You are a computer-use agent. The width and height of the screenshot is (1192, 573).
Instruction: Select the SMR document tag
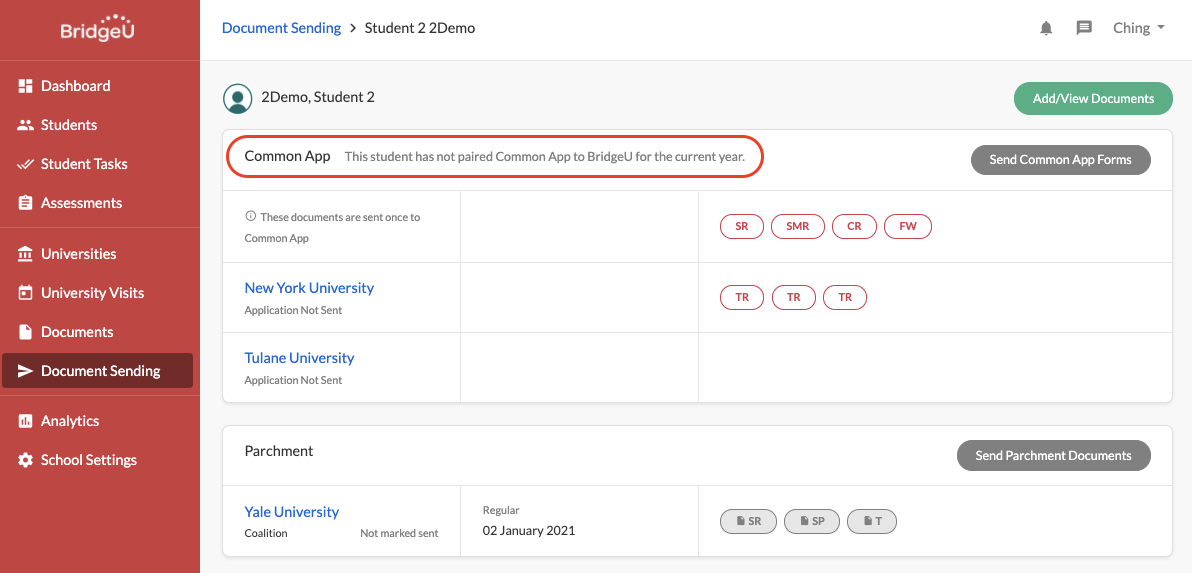(797, 226)
